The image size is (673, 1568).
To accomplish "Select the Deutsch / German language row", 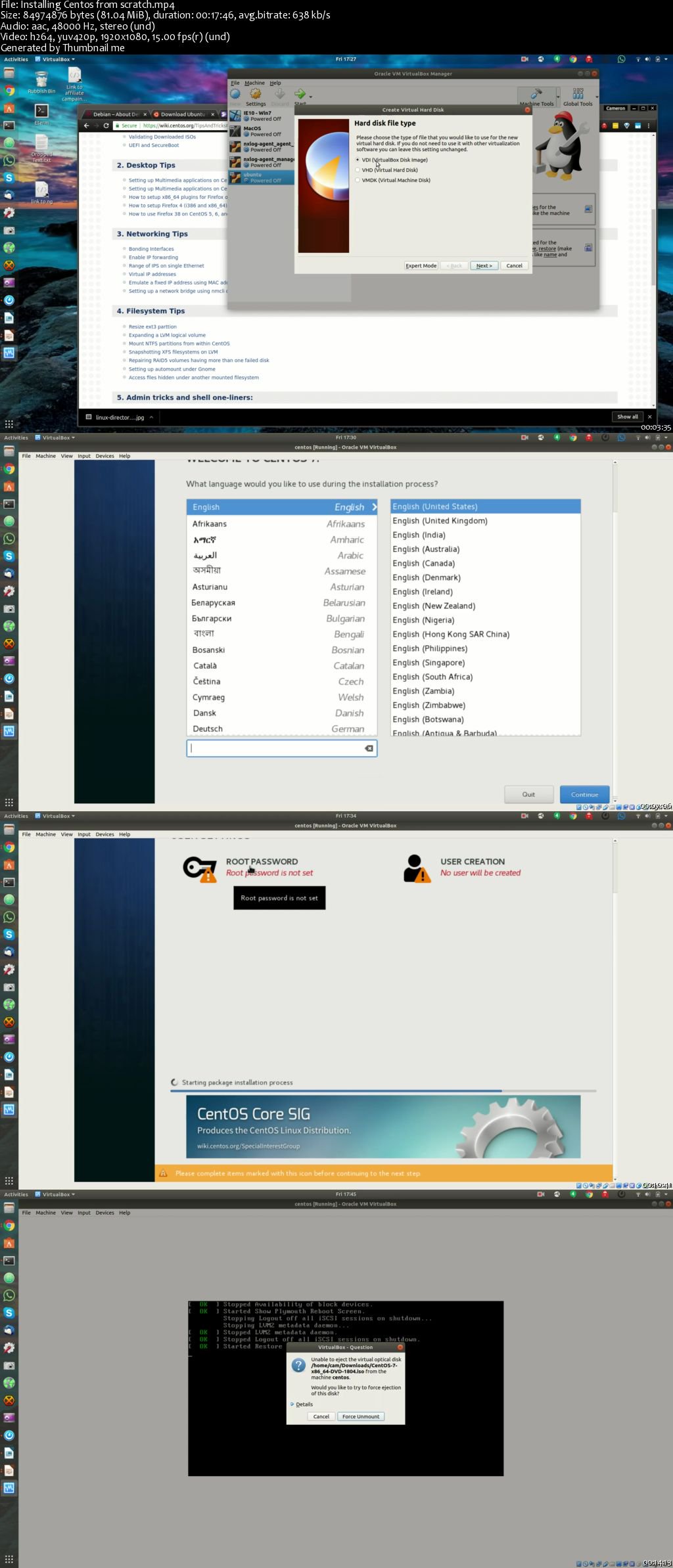I will 281,728.
